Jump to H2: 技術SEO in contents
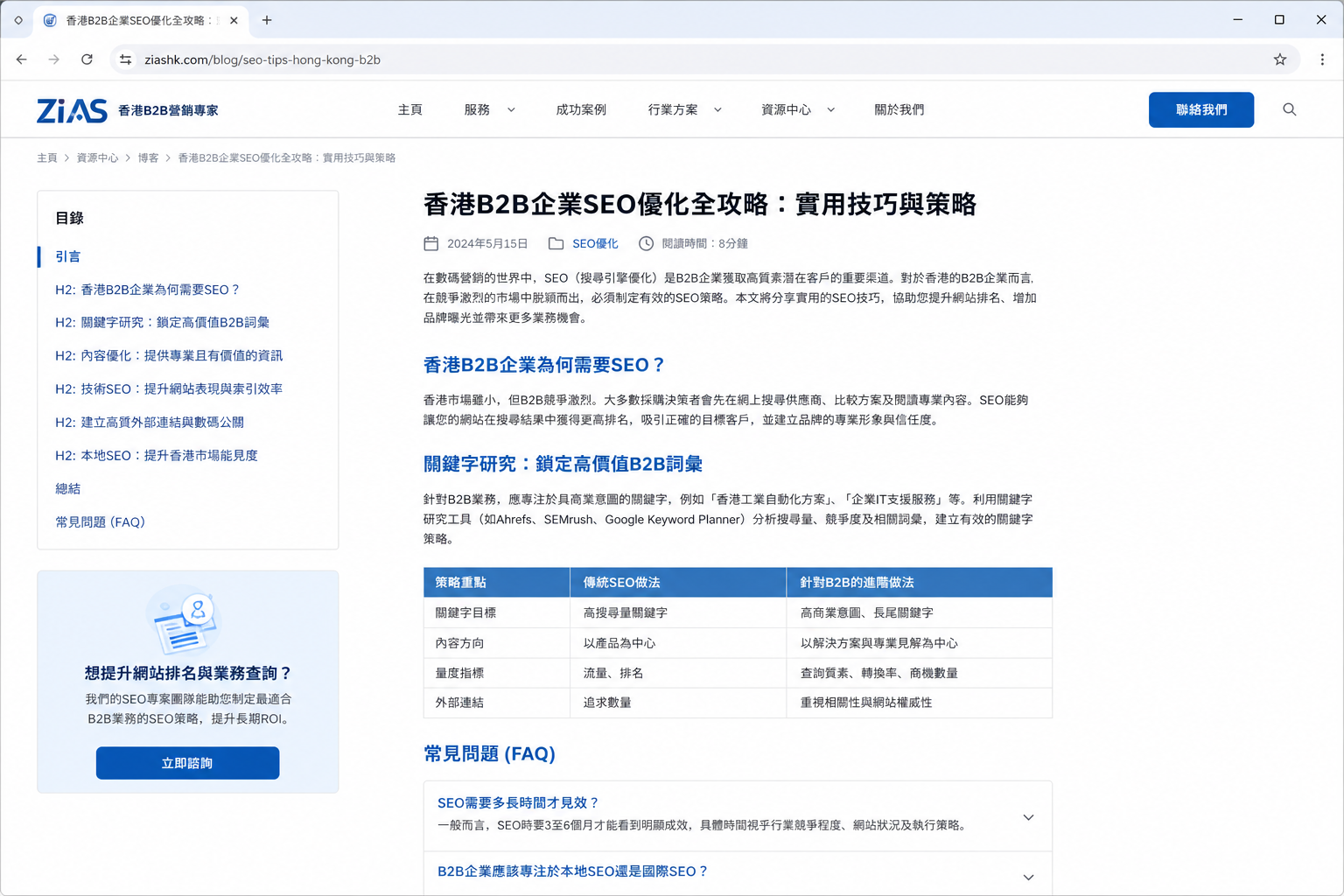 click(x=169, y=389)
